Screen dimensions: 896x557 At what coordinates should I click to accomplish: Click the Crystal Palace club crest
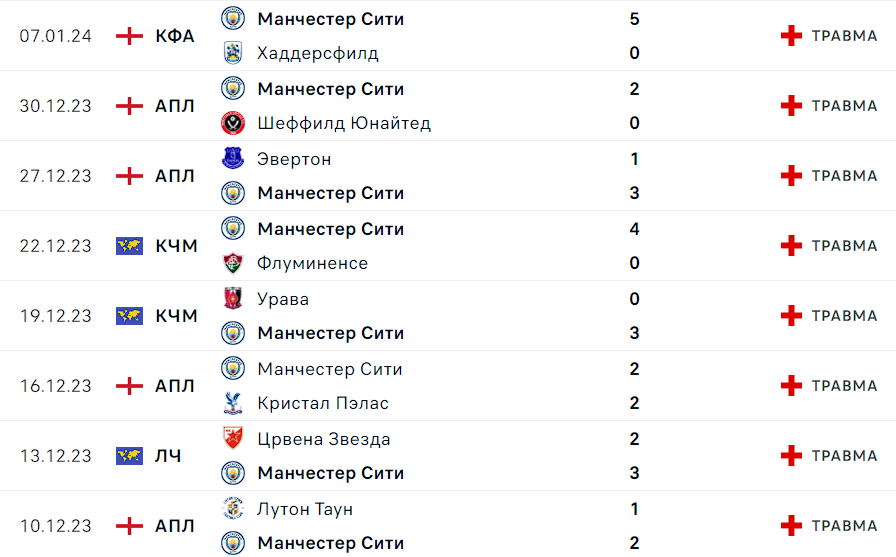233,403
